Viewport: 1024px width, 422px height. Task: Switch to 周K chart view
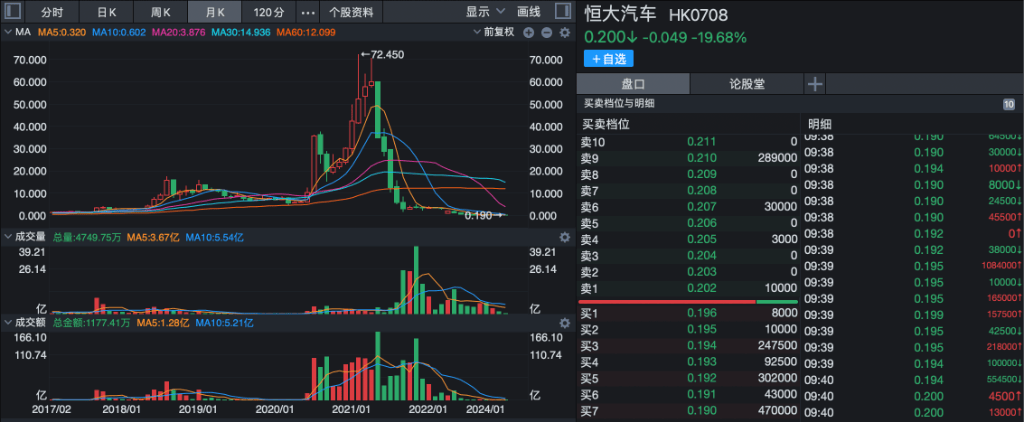coord(160,12)
